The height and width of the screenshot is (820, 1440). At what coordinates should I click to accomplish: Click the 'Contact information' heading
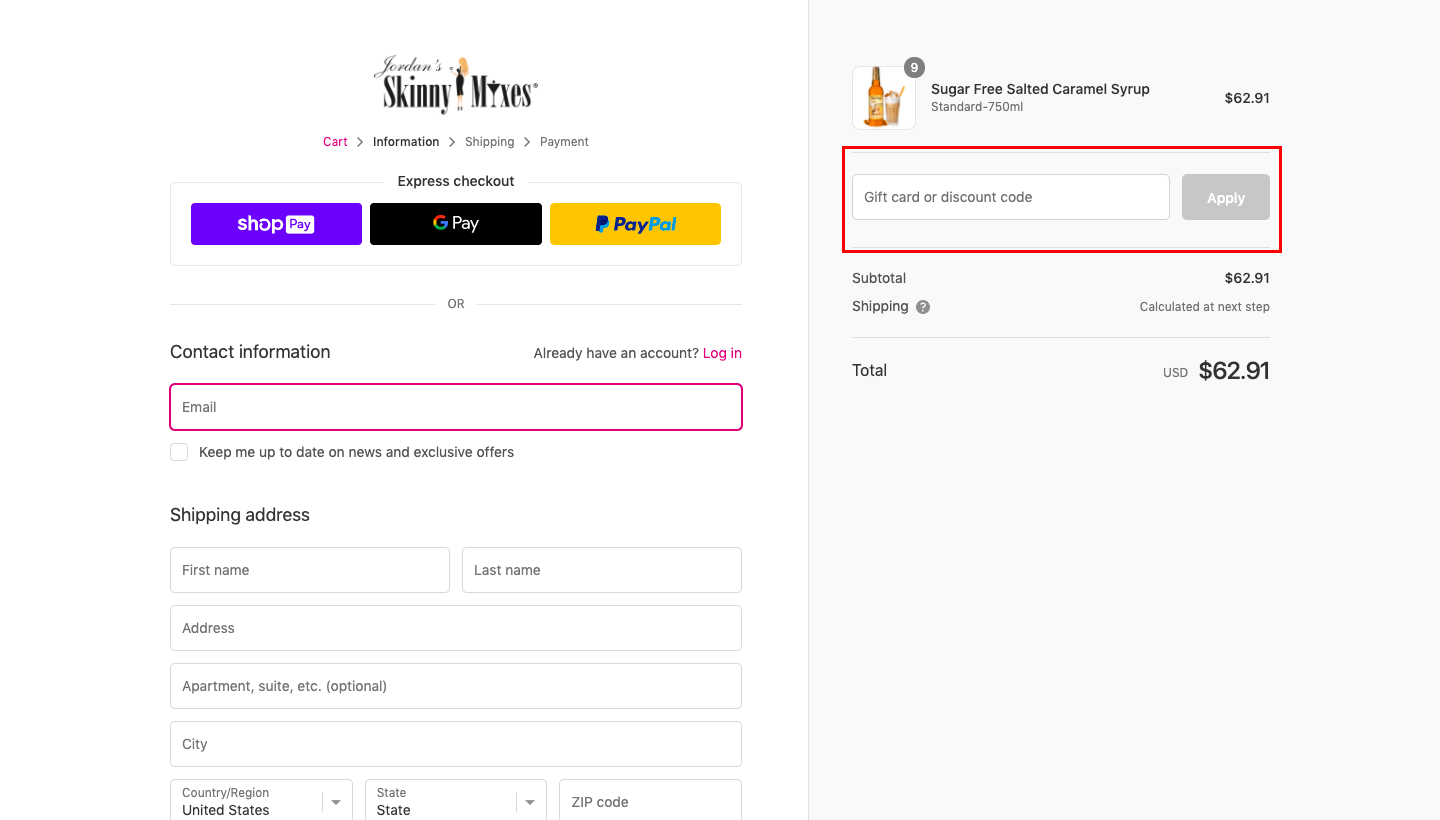(250, 352)
